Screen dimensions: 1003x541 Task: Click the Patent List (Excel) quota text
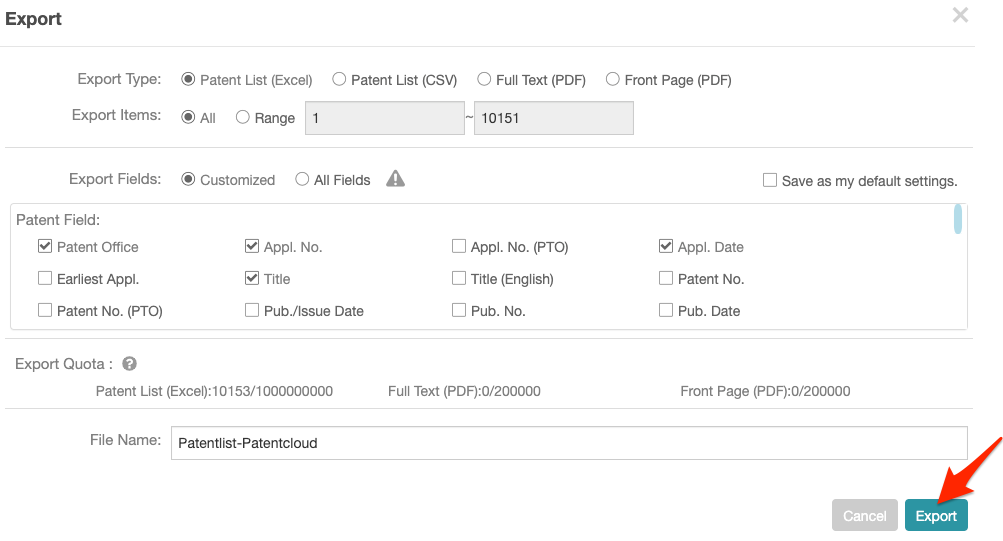click(x=214, y=391)
